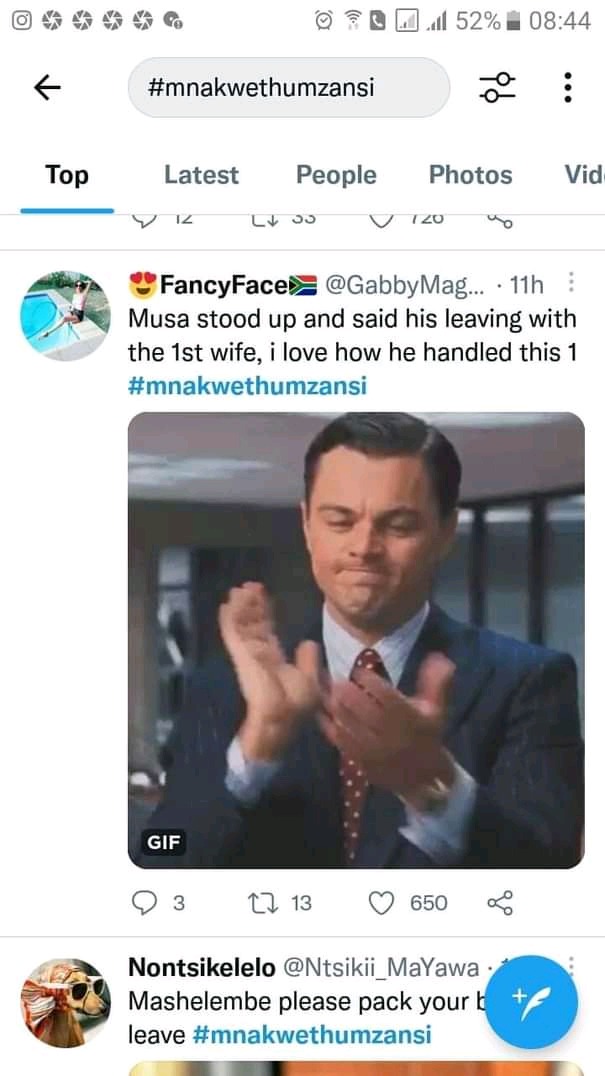
Task: View FancyFace's profile picture
Action: tap(65, 316)
